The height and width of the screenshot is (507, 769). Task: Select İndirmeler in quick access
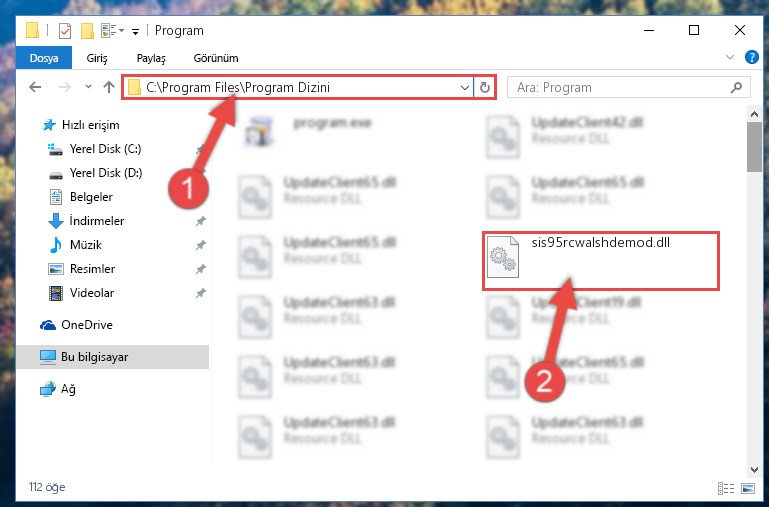[x=96, y=221]
